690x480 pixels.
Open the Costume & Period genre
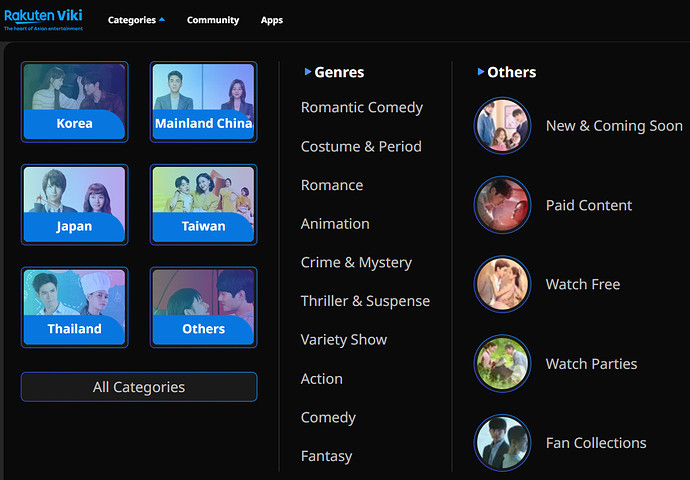361,146
